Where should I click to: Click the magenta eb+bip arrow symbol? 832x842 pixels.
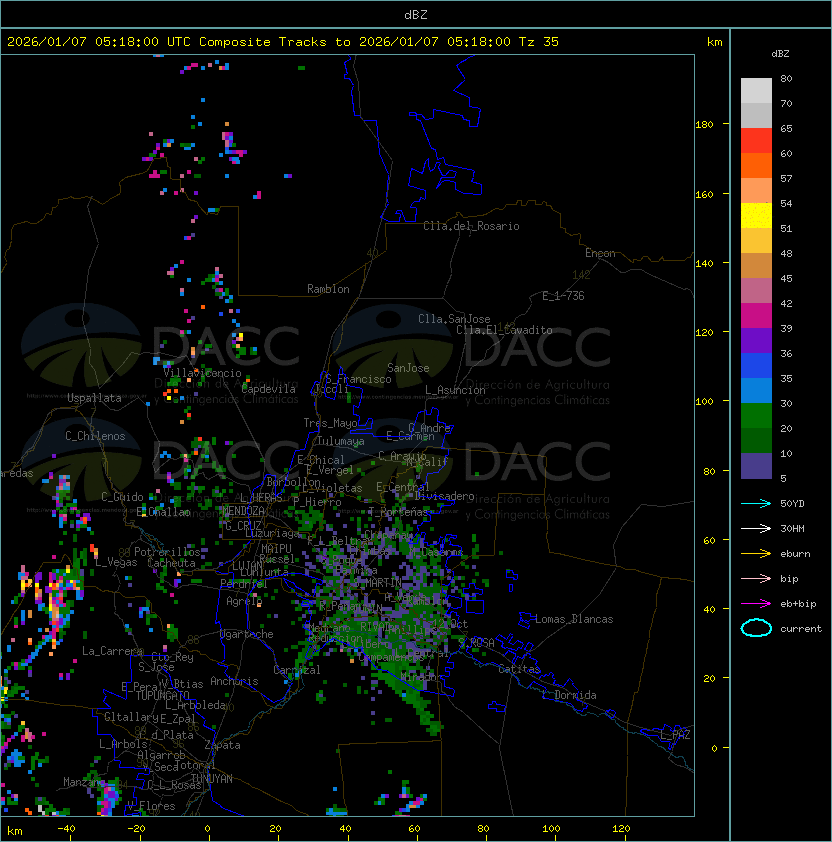[756, 604]
